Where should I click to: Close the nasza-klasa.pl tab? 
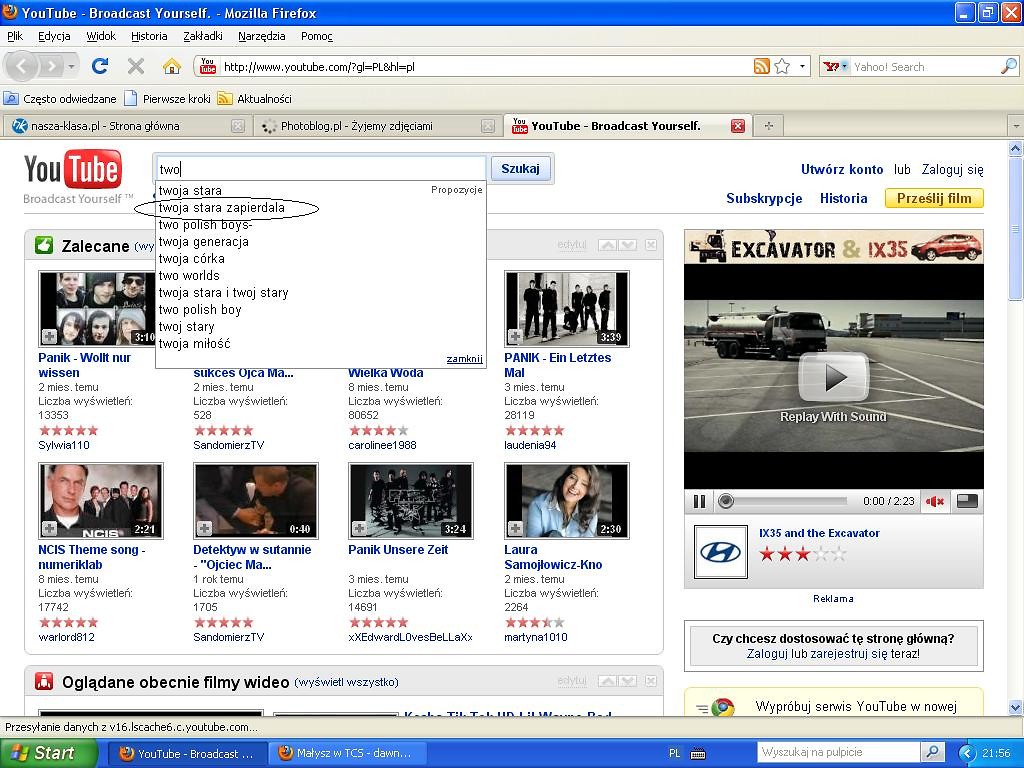[238, 126]
